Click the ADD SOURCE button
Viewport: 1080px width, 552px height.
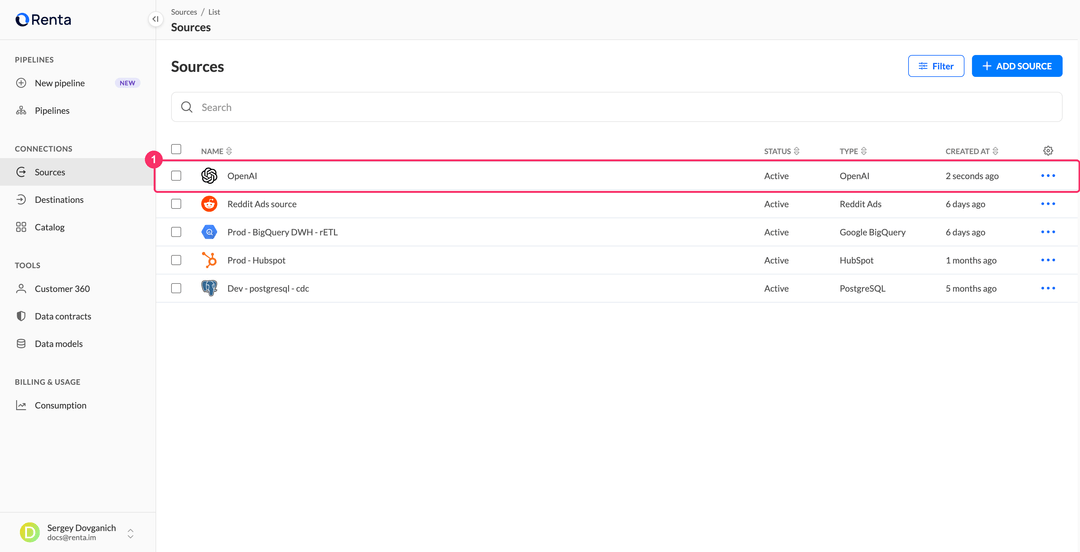point(1017,66)
